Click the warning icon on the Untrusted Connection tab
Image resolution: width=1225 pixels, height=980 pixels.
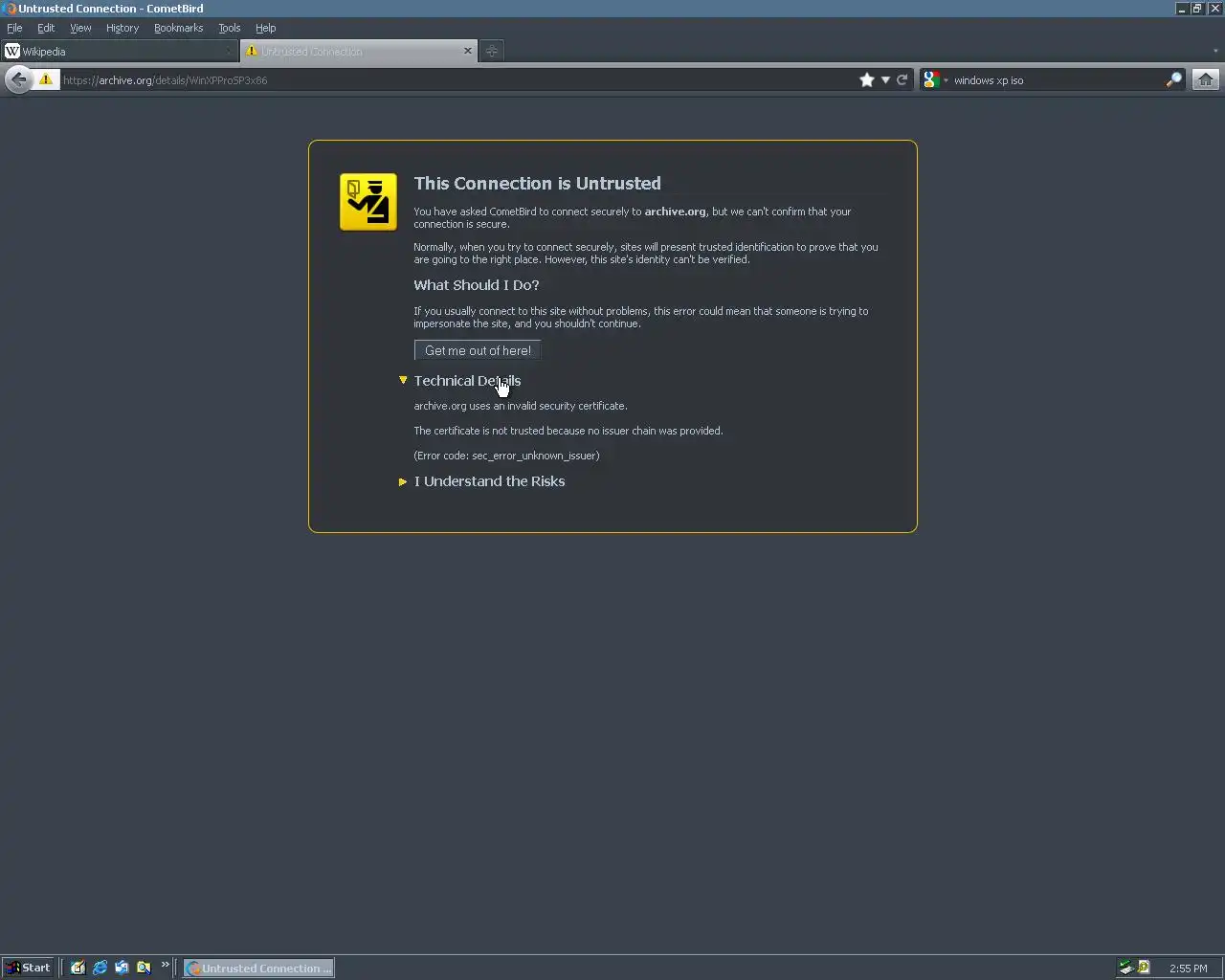click(x=252, y=51)
